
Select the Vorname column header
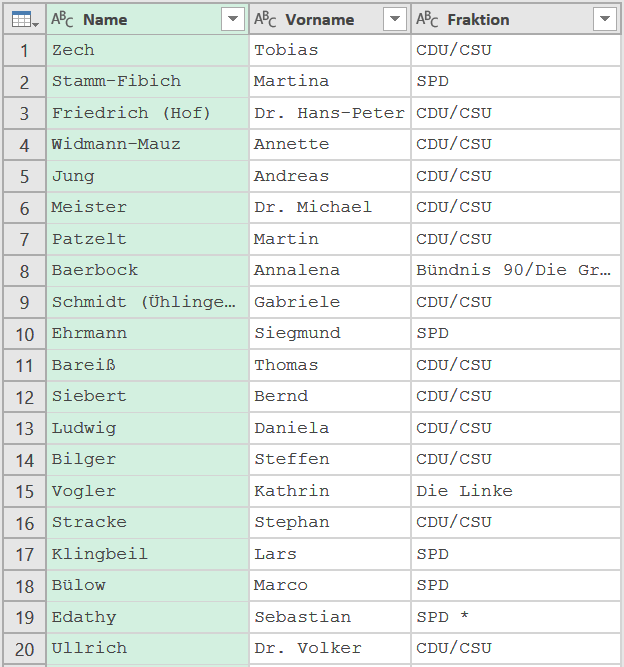click(x=330, y=19)
